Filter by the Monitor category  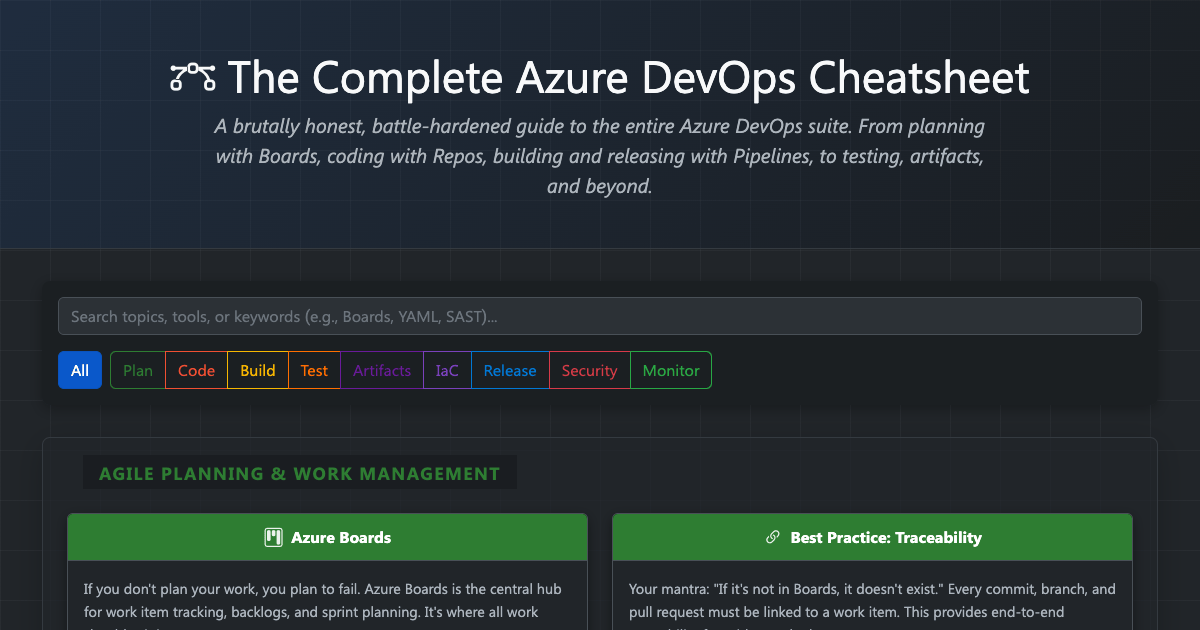click(x=671, y=370)
